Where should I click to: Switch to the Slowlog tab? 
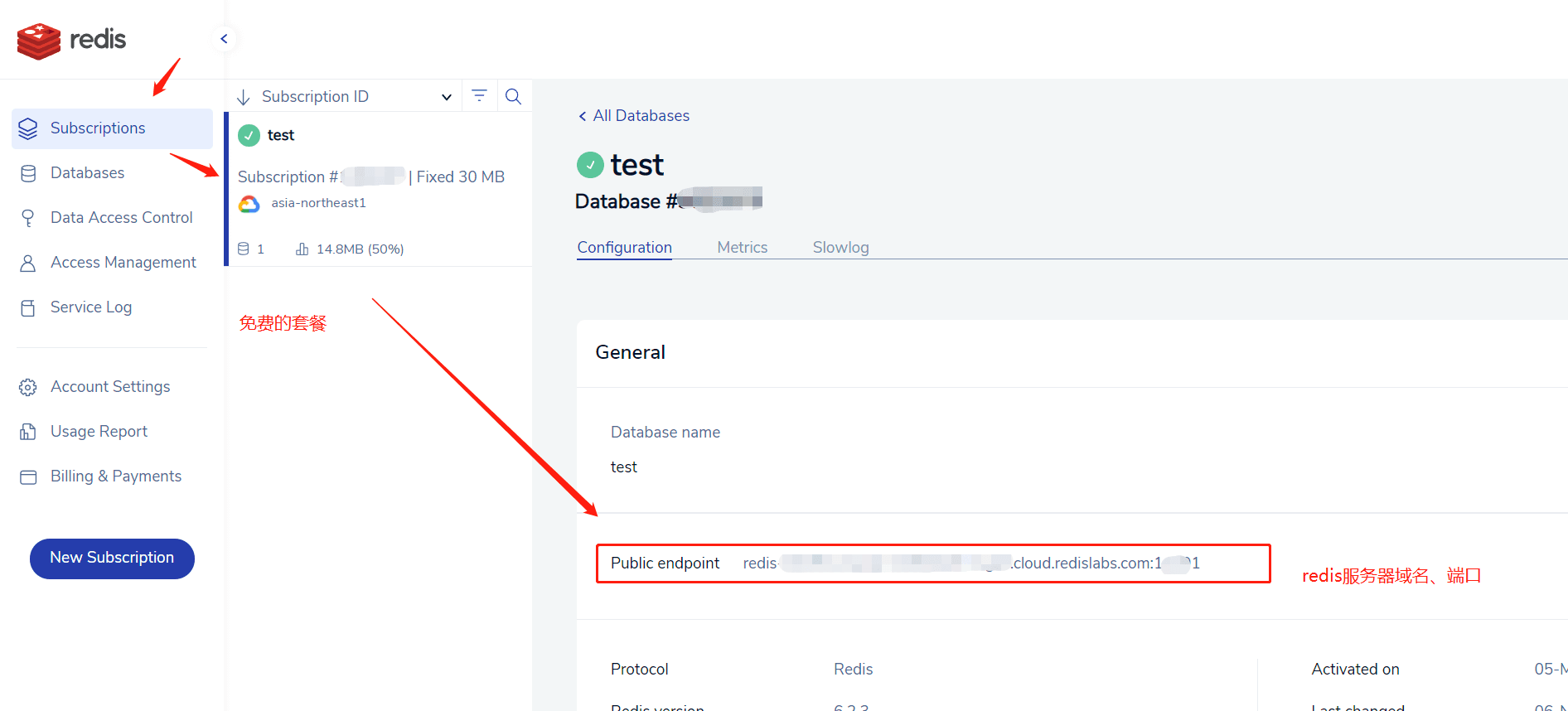coord(841,248)
